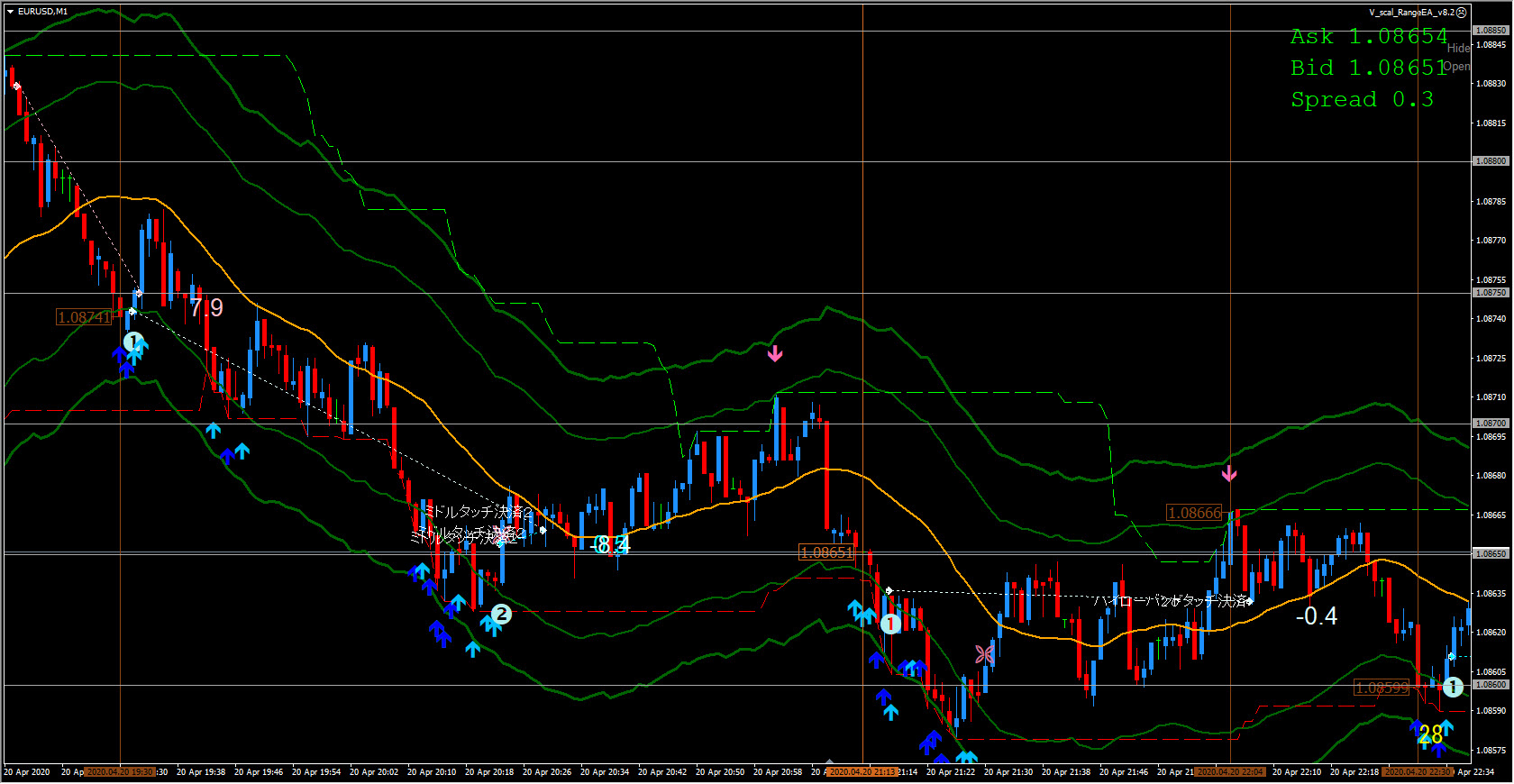Click the yellow 28 label near the bottom right
Image resolution: width=1514 pixels, height=784 pixels.
[x=1430, y=735]
